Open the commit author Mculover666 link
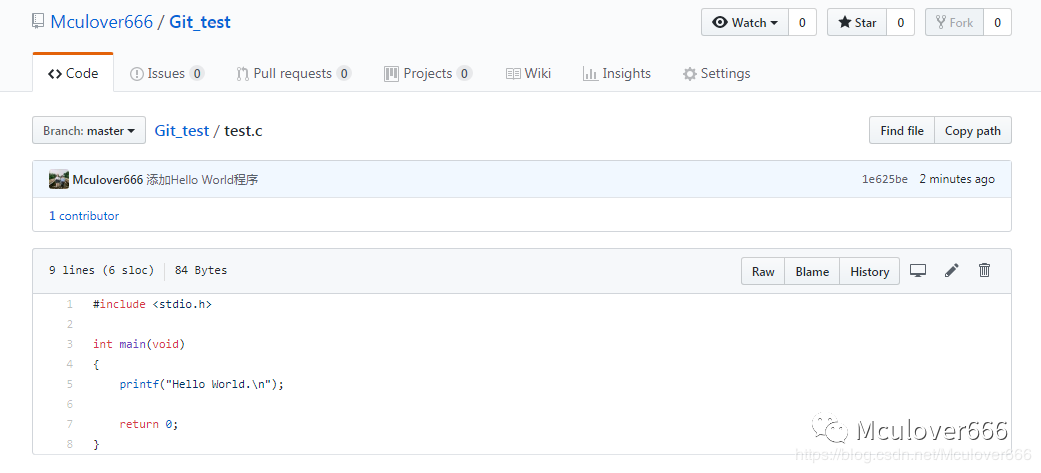Image resolution: width=1041 pixels, height=473 pixels. (x=108, y=179)
